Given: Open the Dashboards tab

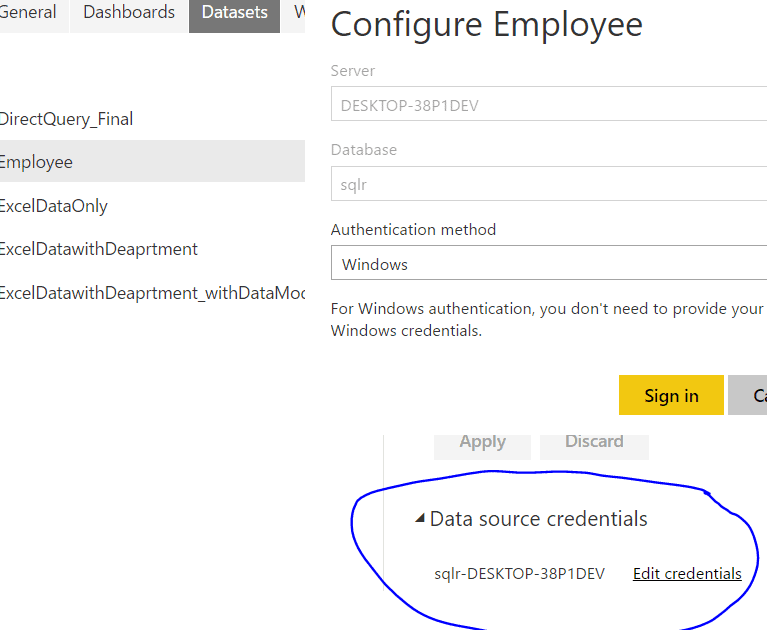Looking at the screenshot, I should pyautogui.click(x=129, y=13).
